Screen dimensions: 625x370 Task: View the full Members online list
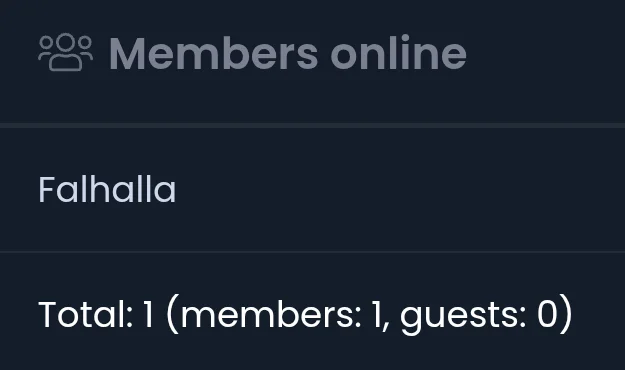287,53
